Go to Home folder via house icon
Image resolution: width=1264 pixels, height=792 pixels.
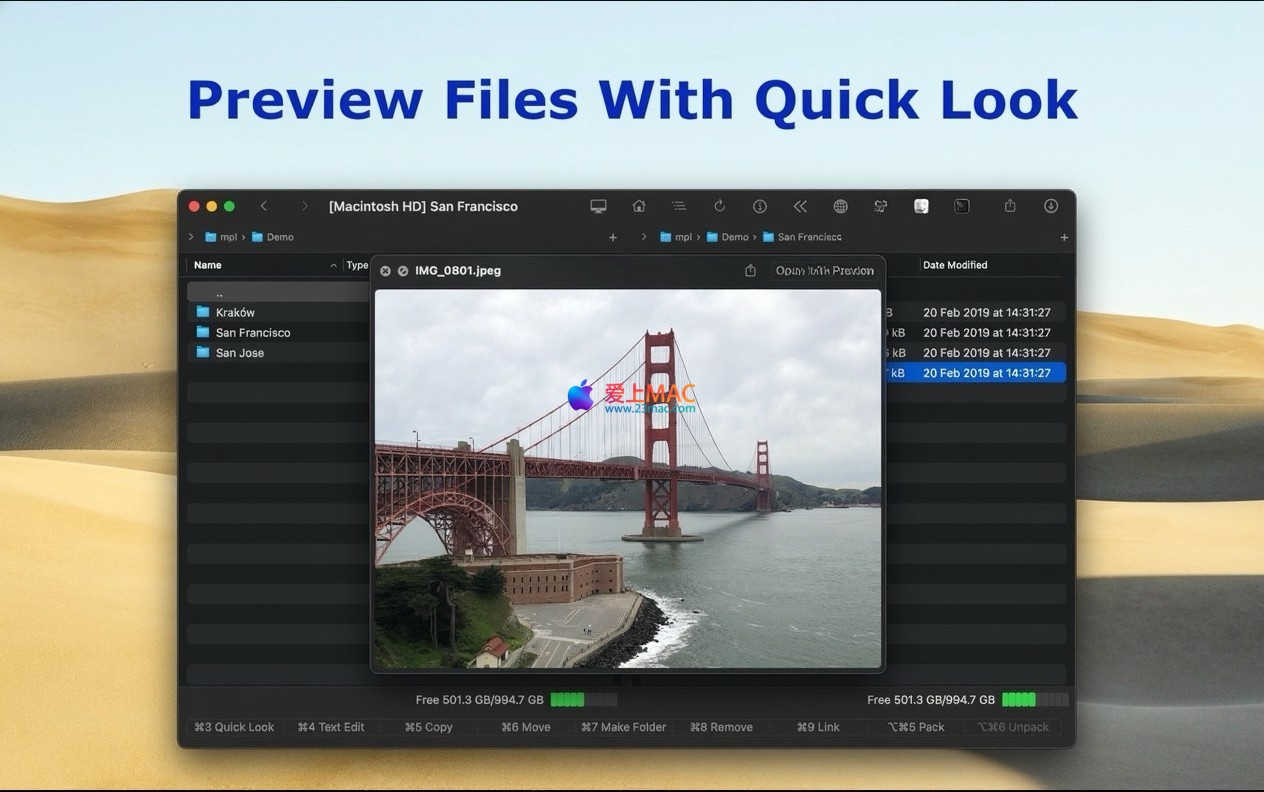639,206
